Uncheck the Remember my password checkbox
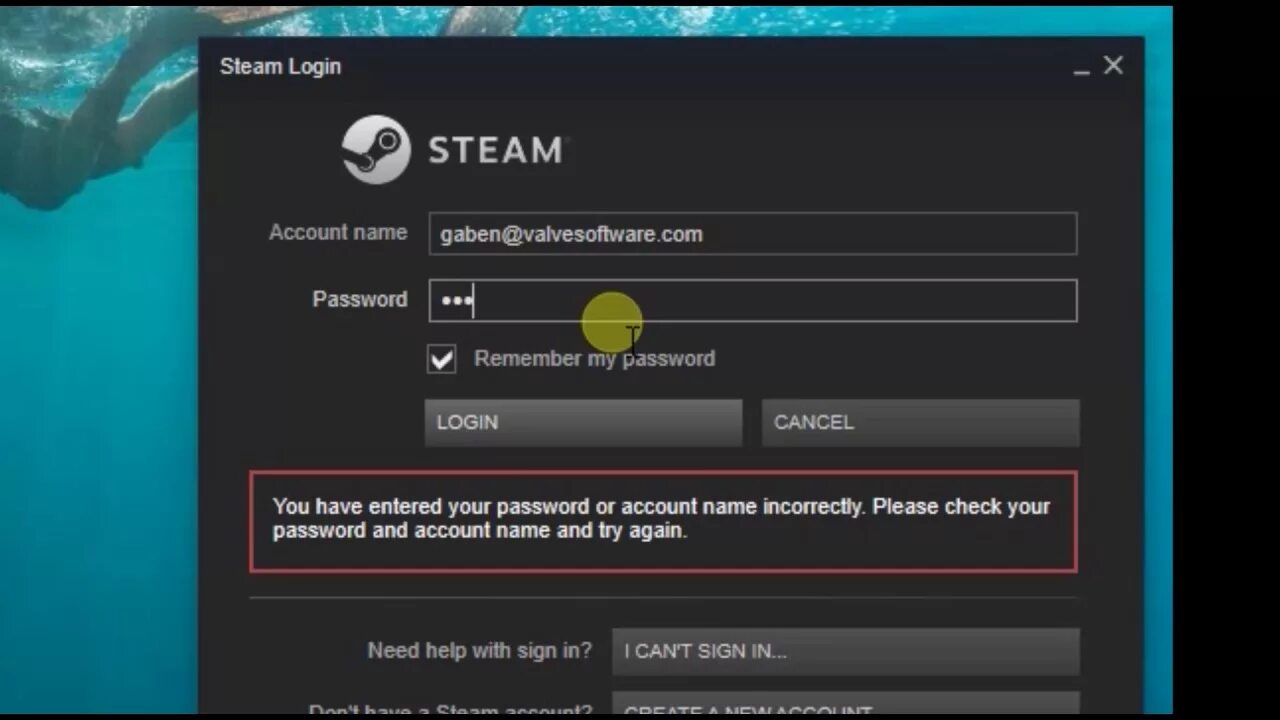Image resolution: width=1280 pixels, height=720 pixels. 441,359
